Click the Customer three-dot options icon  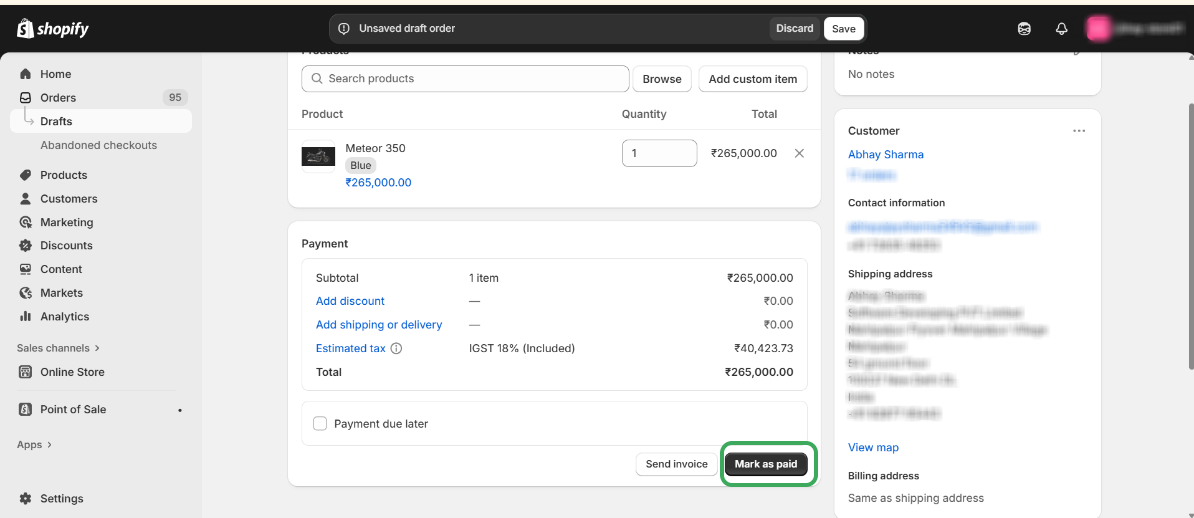click(x=1079, y=131)
